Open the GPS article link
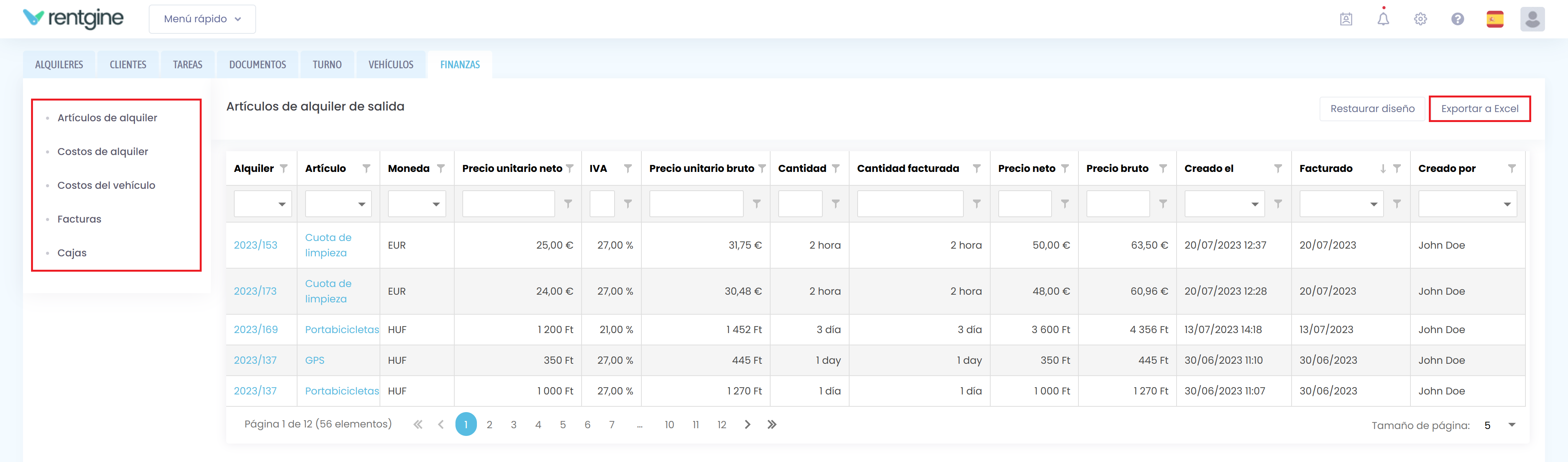The image size is (1568, 462). point(315,360)
